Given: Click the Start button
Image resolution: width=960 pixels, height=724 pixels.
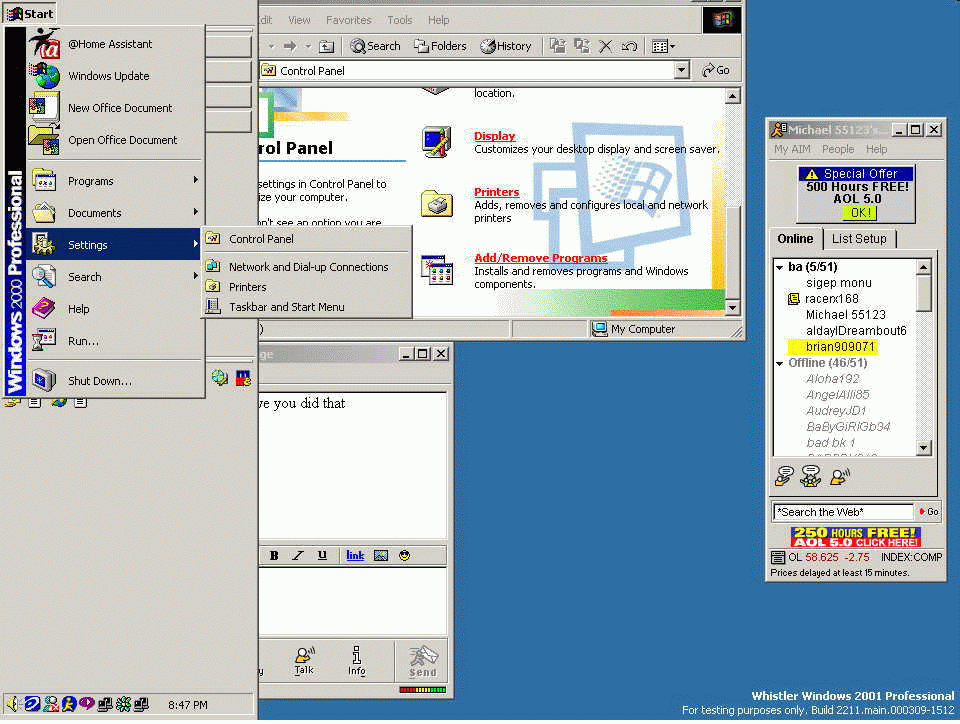Looking at the screenshot, I should [29, 13].
